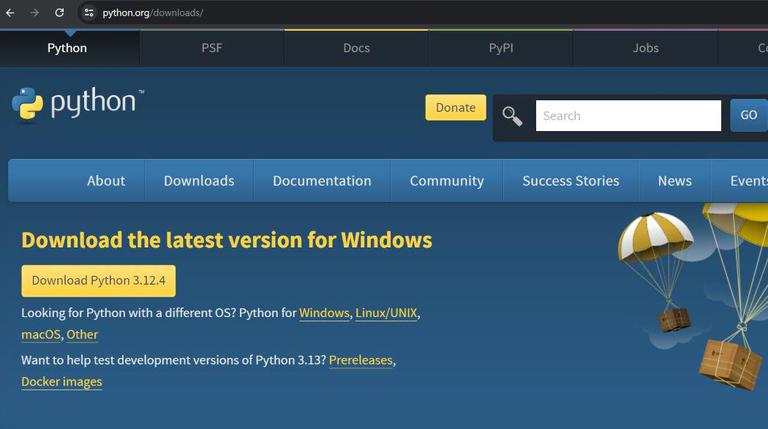This screenshot has width=768, height=429.
Task: Reload the page with refresh icon
Action: pos(59,13)
